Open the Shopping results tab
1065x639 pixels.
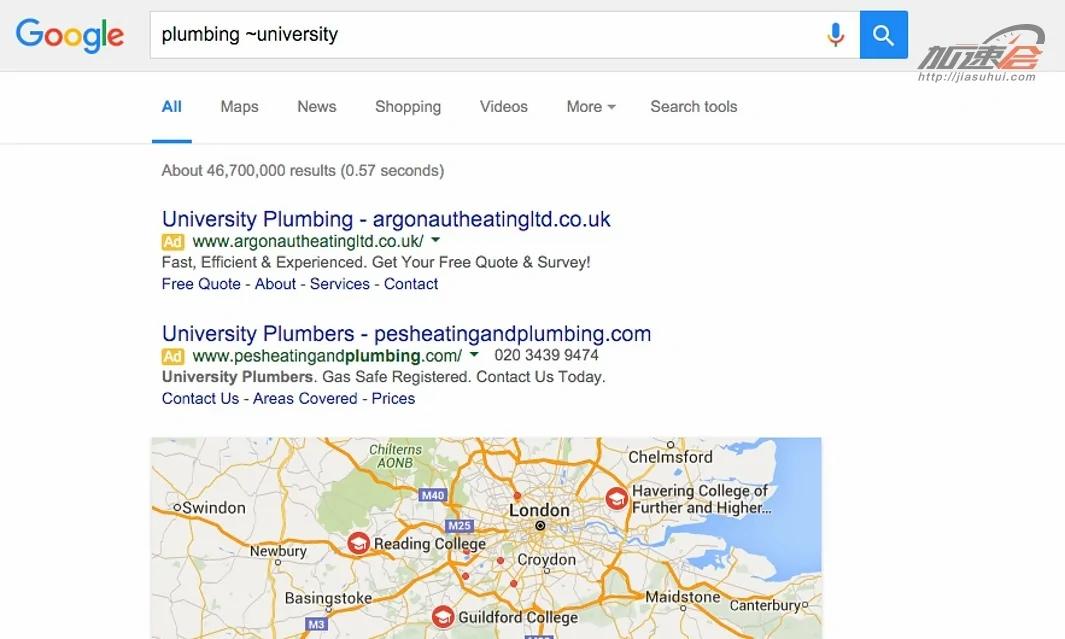408,107
